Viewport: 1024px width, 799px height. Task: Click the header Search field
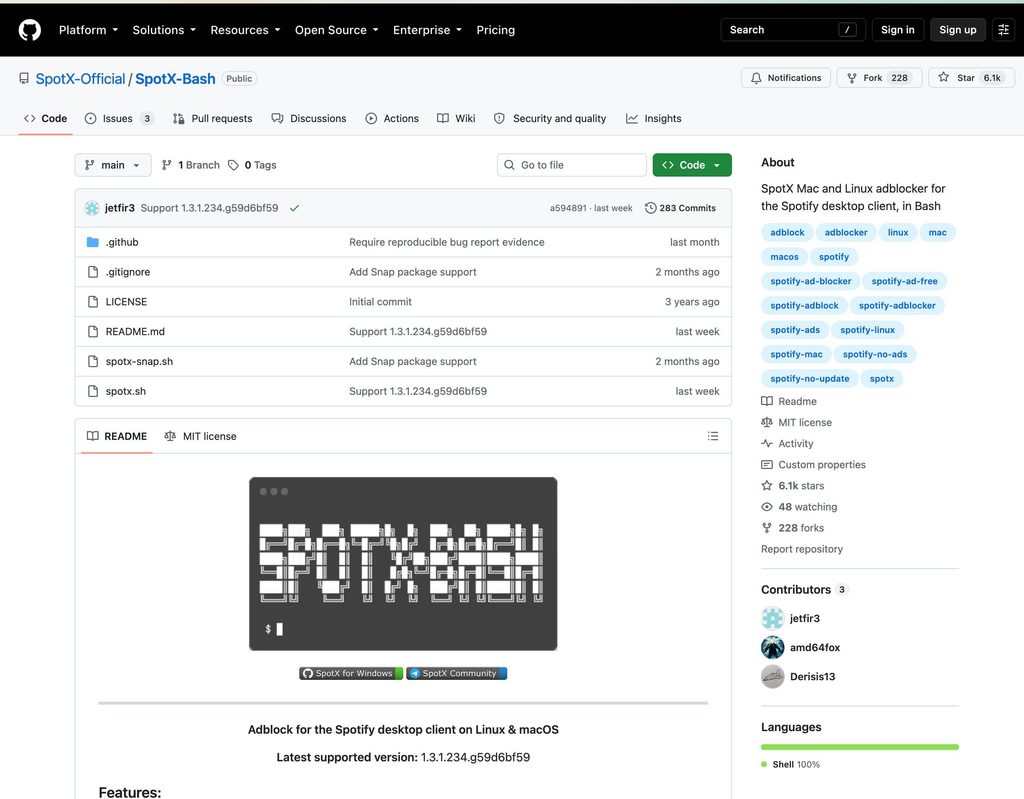click(x=793, y=30)
